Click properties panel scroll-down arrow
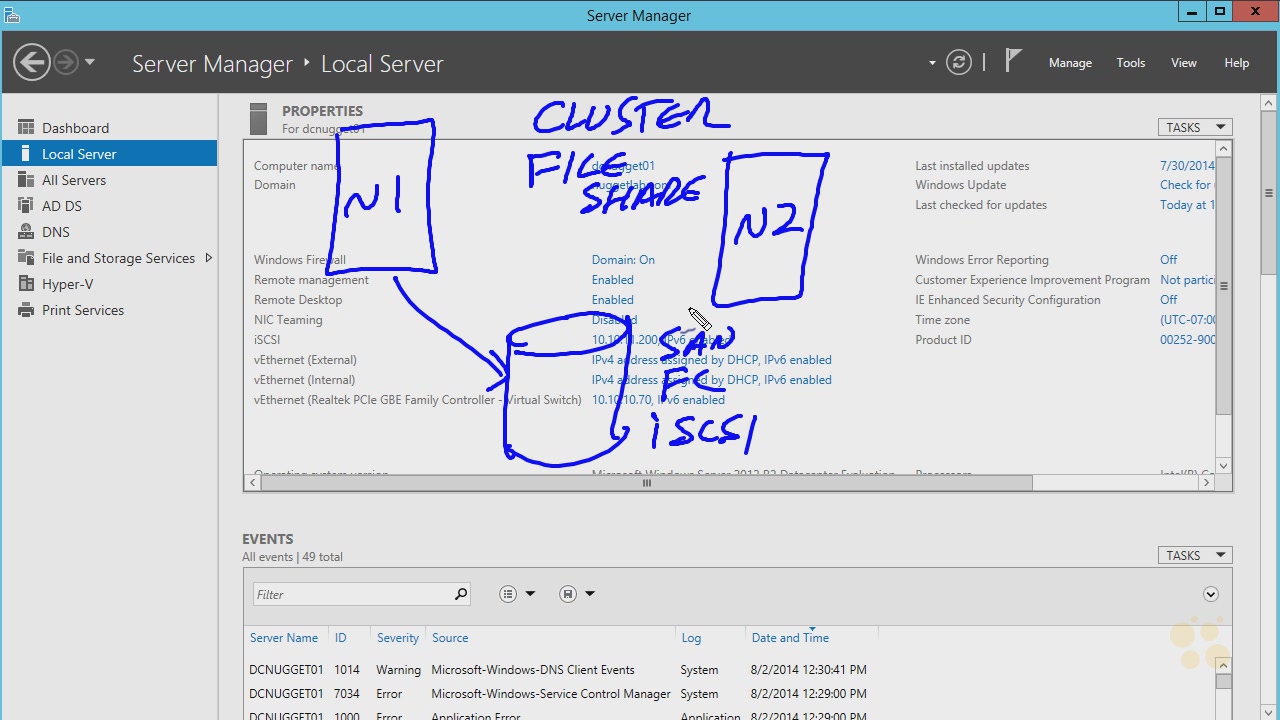1280x720 pixels. pyautogui.click(x=1224, y=466)
